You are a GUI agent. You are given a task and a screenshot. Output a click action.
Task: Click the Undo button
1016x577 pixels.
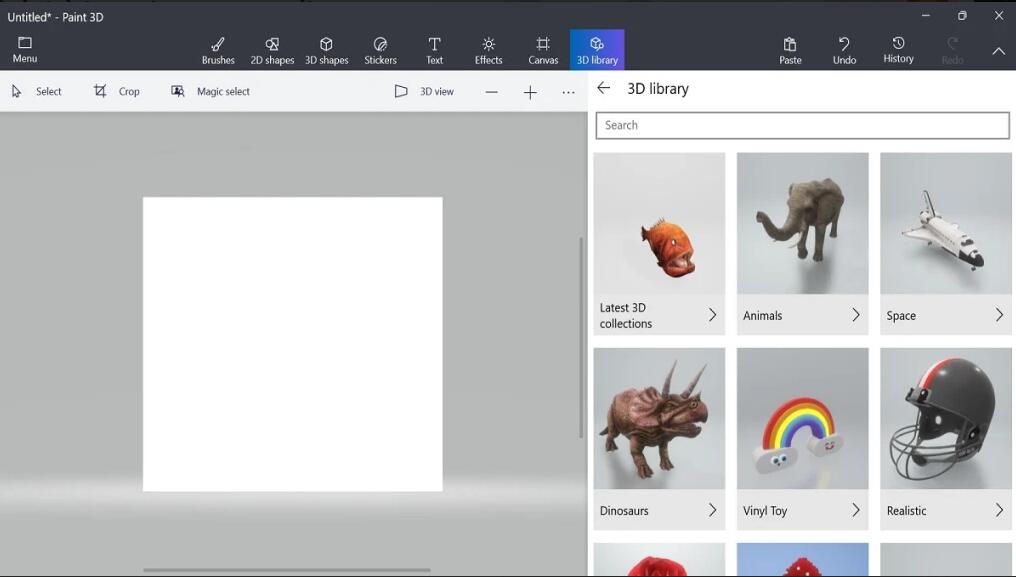pyautogui.click(x=844, y=50)
